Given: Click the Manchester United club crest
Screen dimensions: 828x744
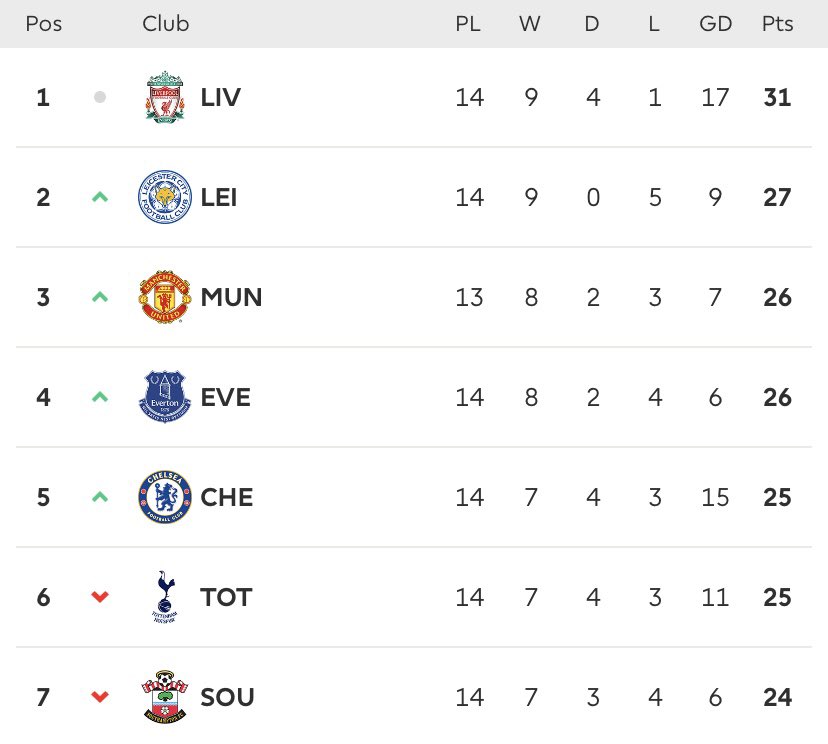Looking at the screenshot, I should (x=165, y=297).
